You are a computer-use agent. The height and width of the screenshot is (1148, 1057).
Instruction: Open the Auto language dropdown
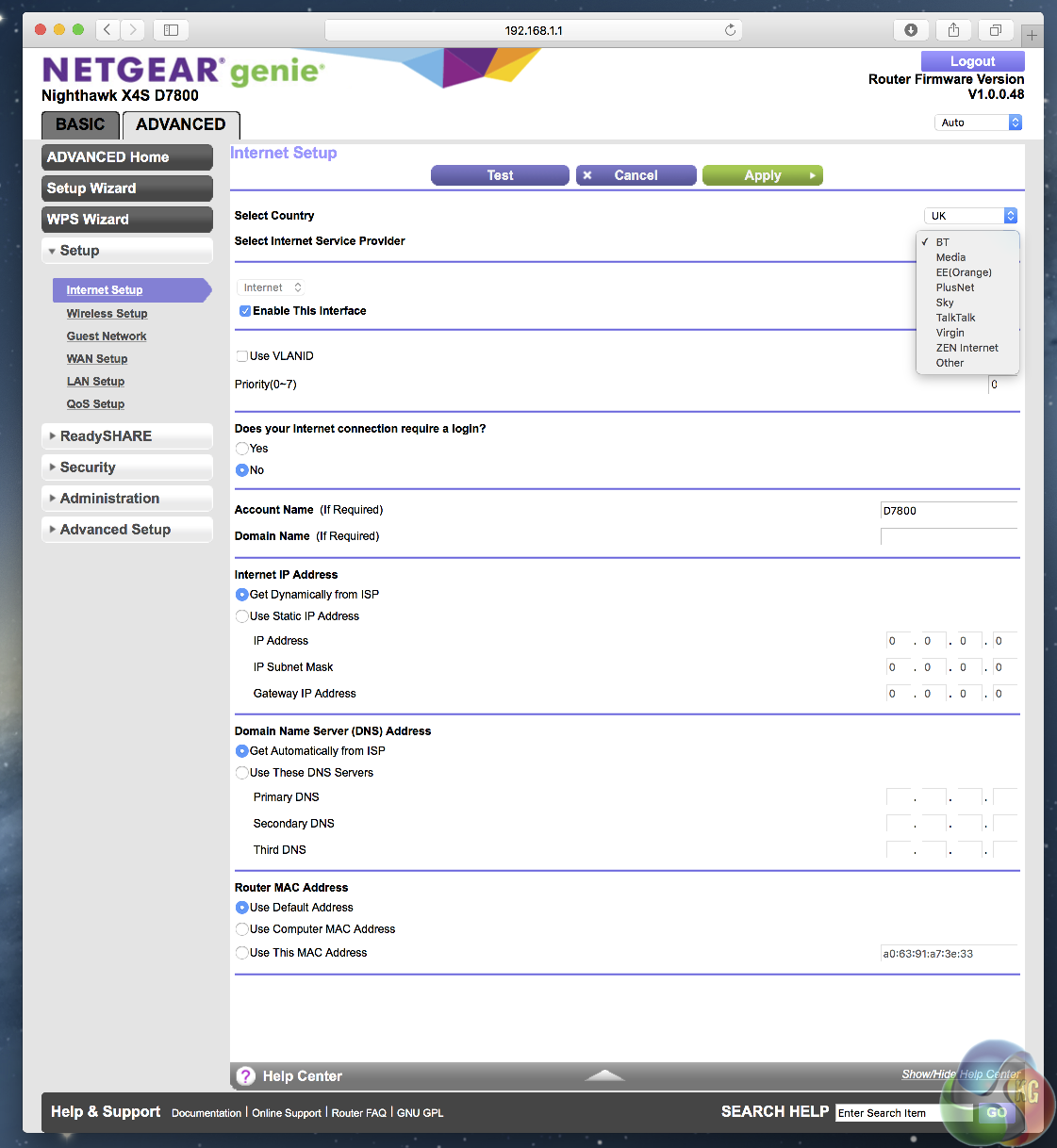[979, 123]
